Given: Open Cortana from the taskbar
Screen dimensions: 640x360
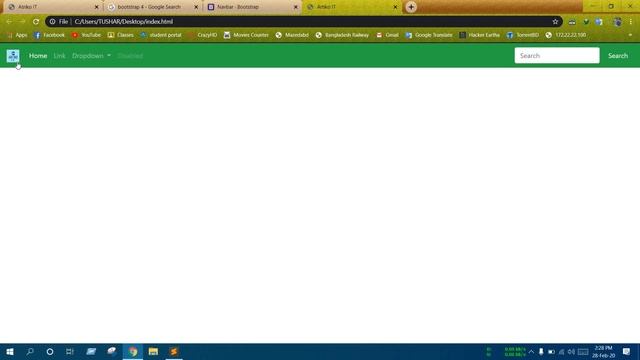Looking at the screenshot, I should (x=50, y=351).
